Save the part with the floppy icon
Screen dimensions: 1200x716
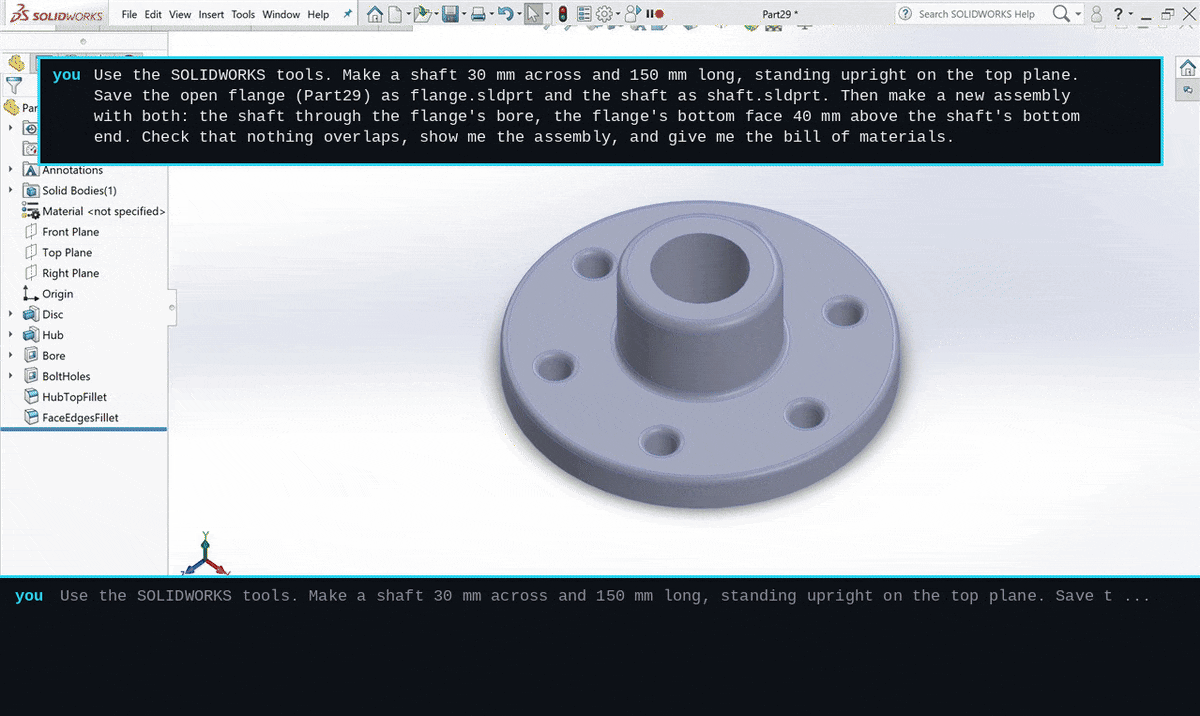point(450,14)
